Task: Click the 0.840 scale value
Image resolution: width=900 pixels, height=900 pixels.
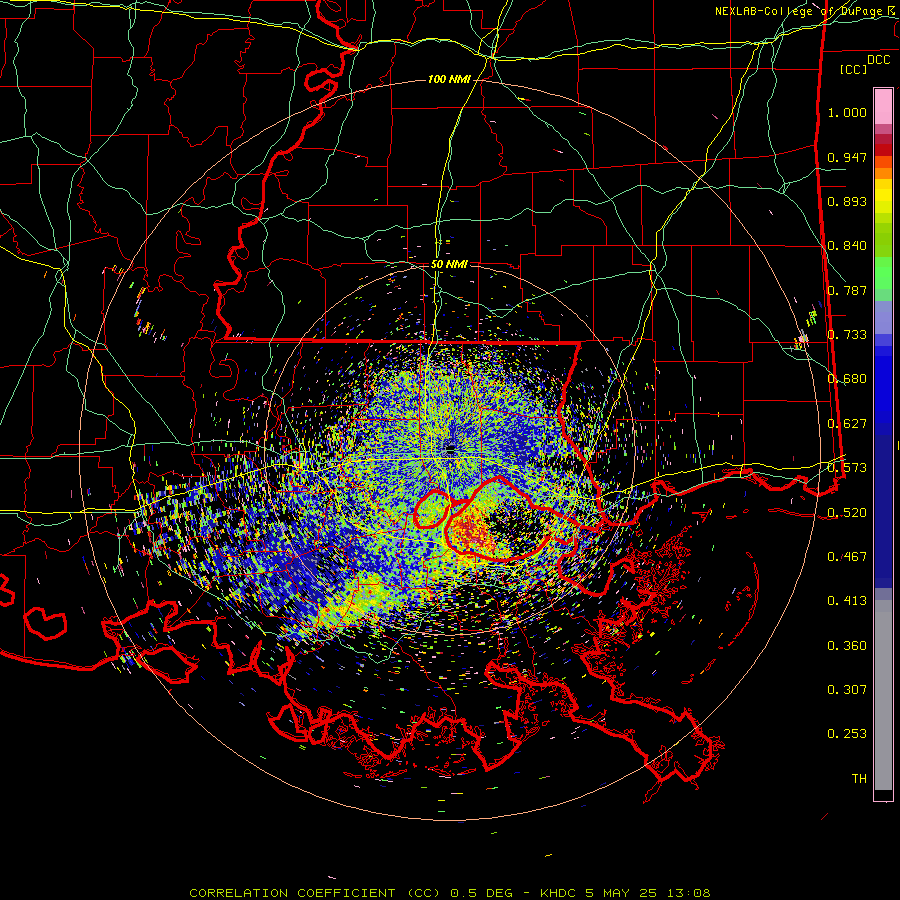Action: pyautogui.click(x=847, y=246)
